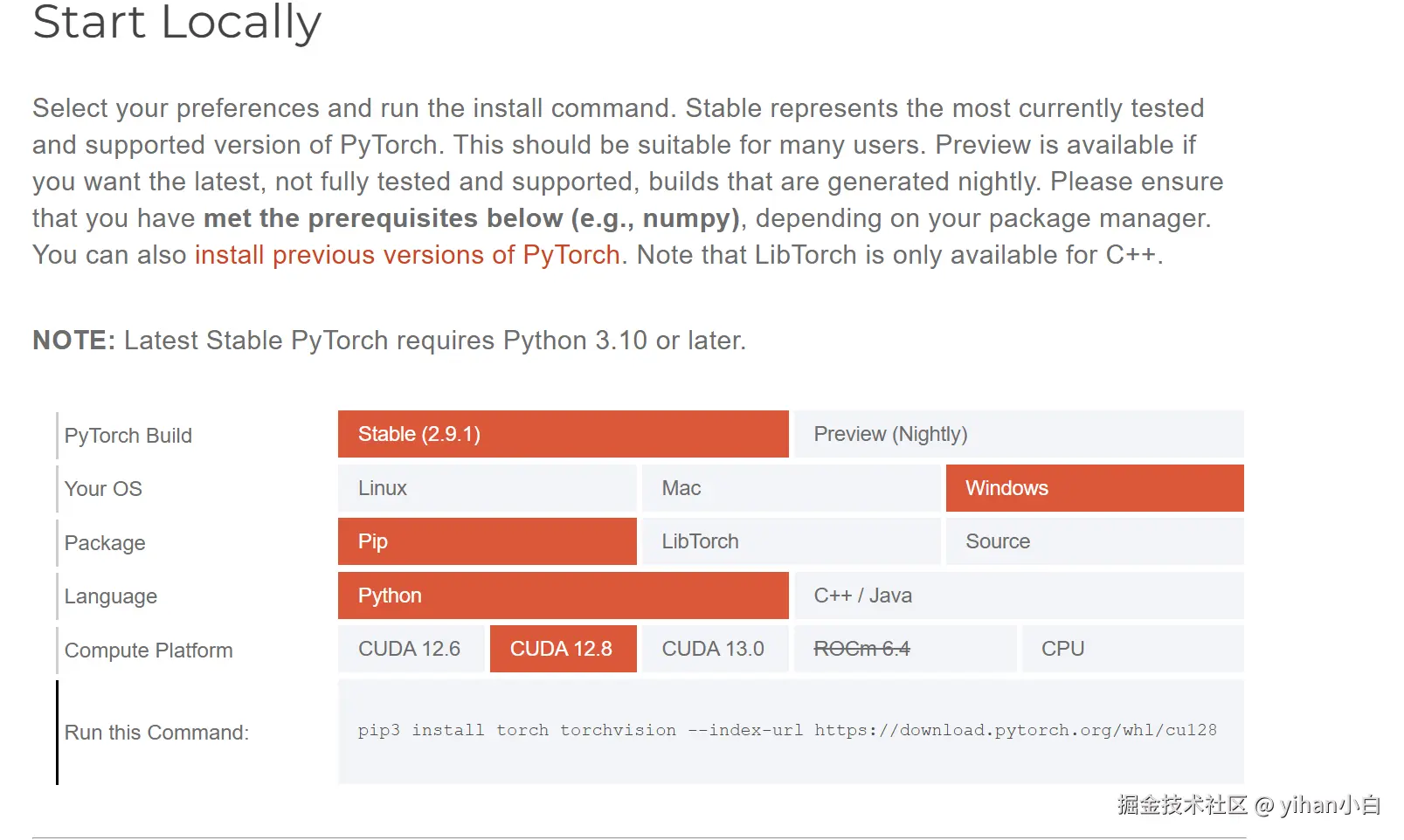Screen dimensions: 1404x840
Task: Click the Run this Command label
Action: [156, 733]
